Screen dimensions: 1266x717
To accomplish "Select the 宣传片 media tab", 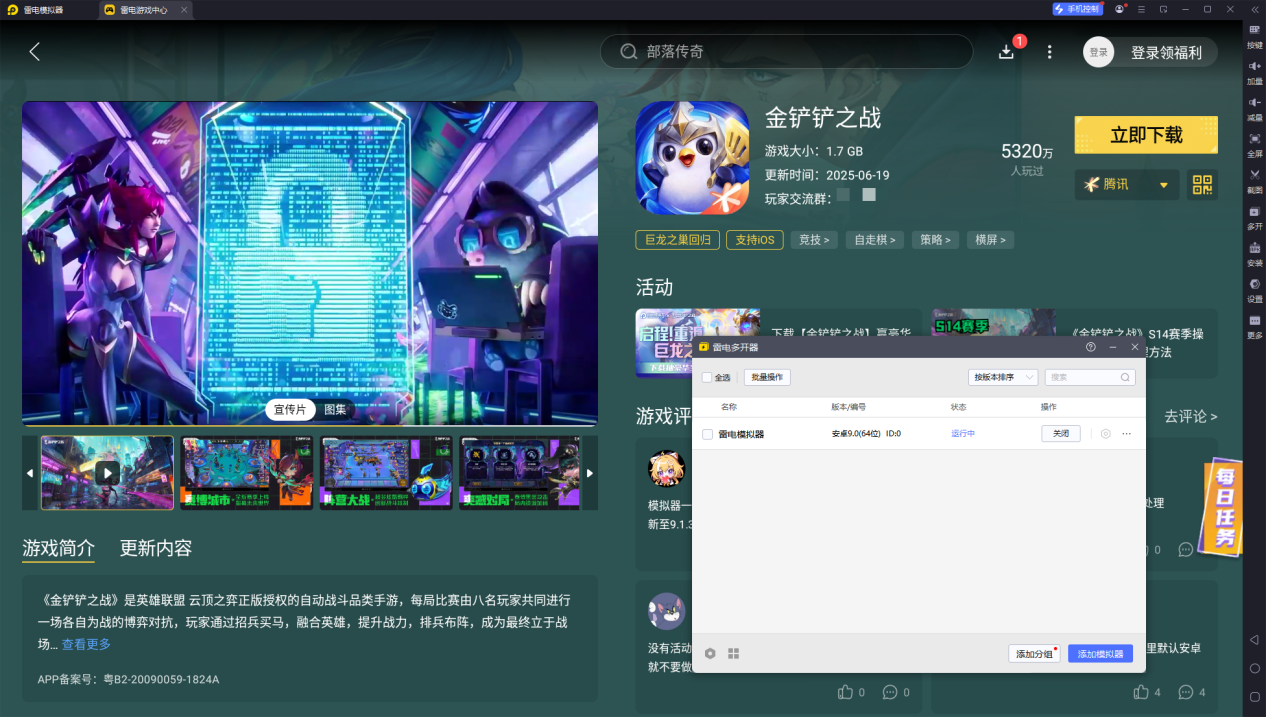I will [291, 409].
